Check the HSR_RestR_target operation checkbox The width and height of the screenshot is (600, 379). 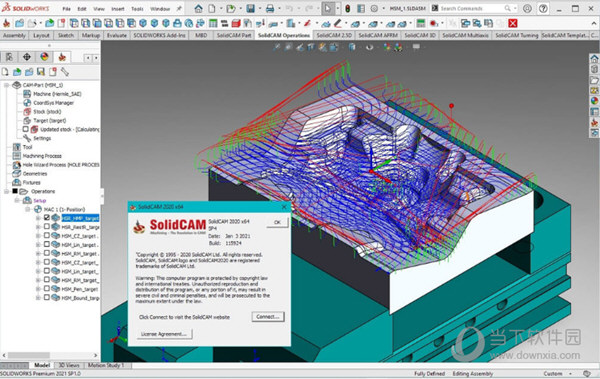(x=47, y=226)
